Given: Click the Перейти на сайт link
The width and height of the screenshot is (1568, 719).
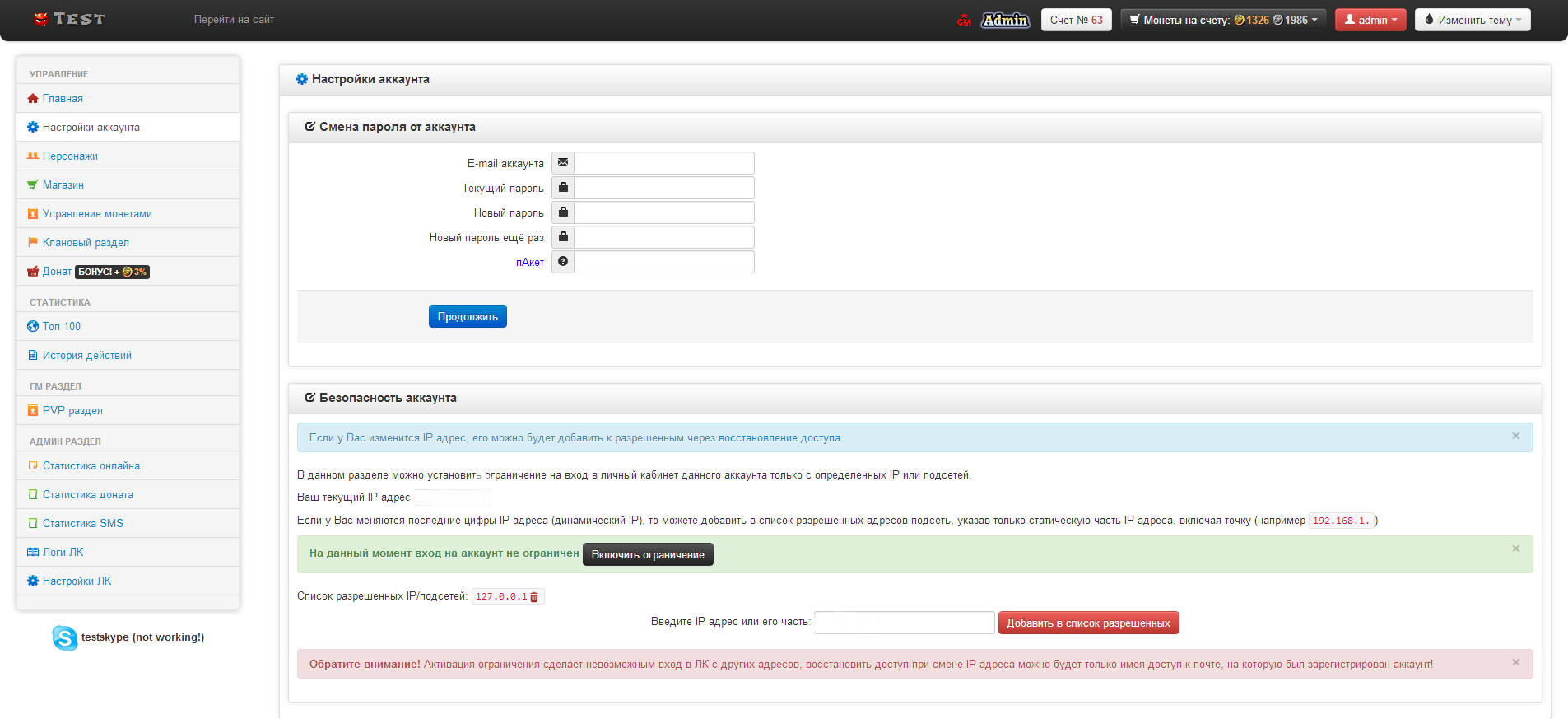Looking at the screenshot, I should (234, 19).
